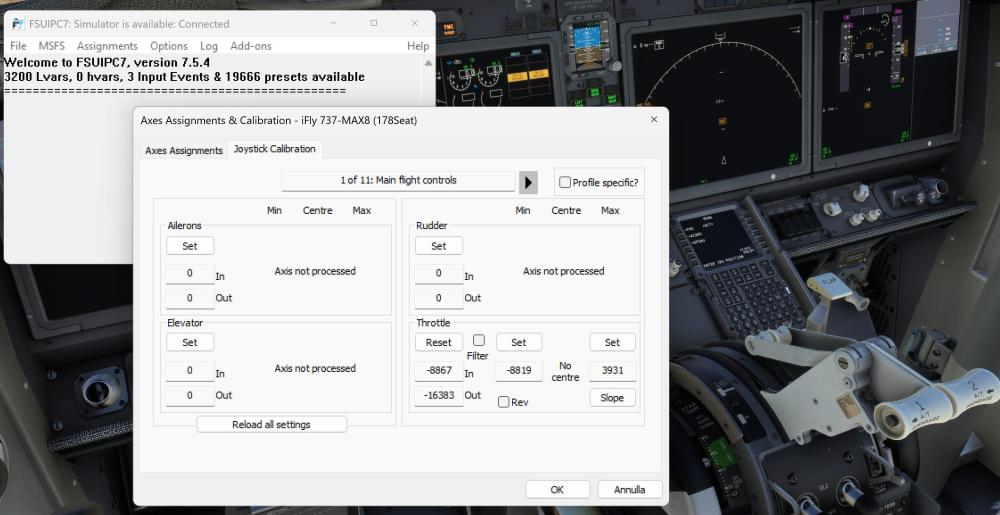Close the Axes Assignments & Calibration dialog
The width and height of the screenshot is (1000, 515).
click(654, 120)
